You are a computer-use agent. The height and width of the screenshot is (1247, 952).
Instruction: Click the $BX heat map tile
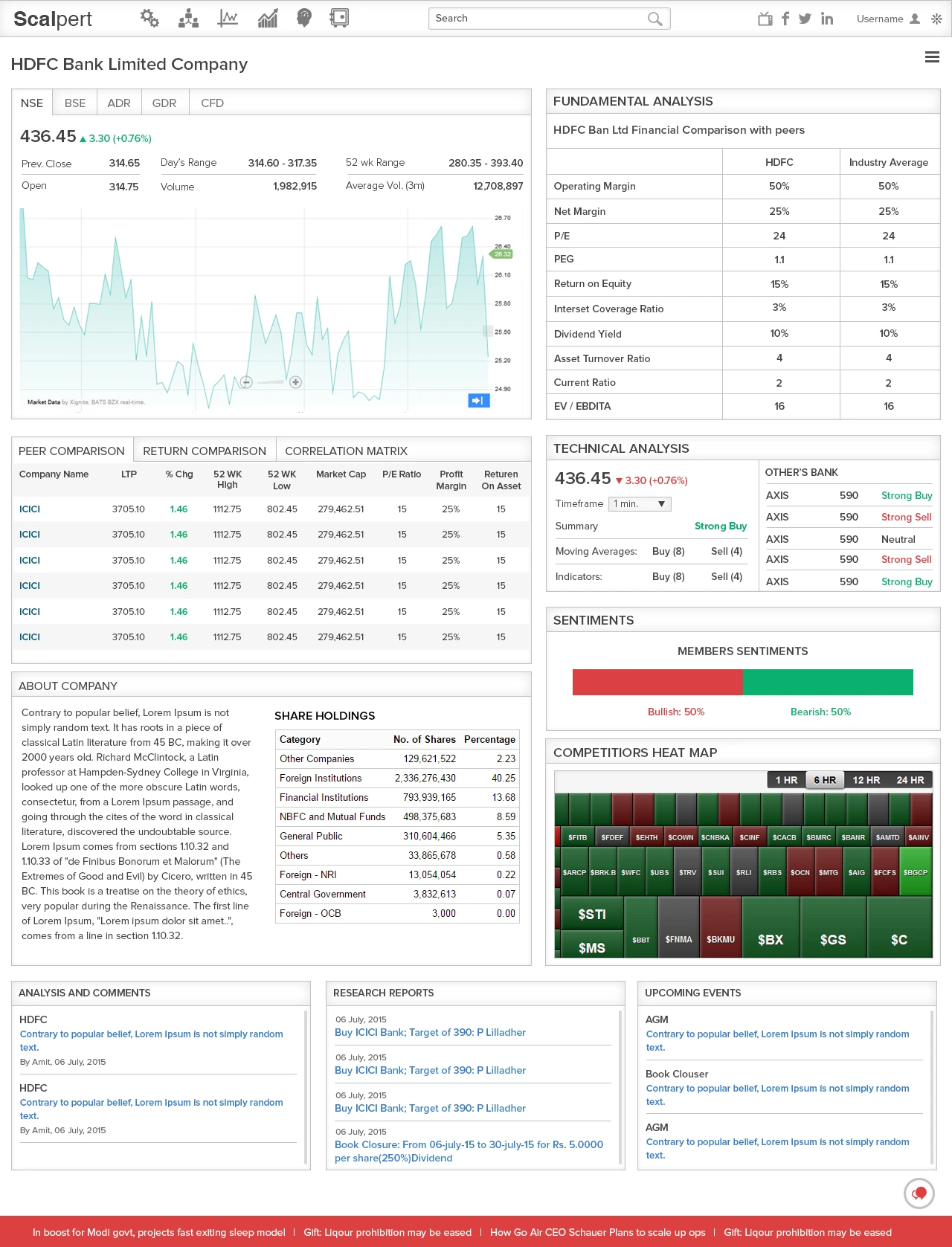click(771, 927)
